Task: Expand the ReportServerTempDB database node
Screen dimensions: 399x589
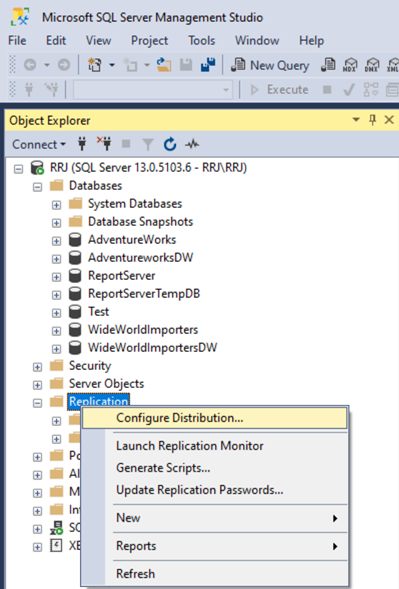Action: click(56, 295)
